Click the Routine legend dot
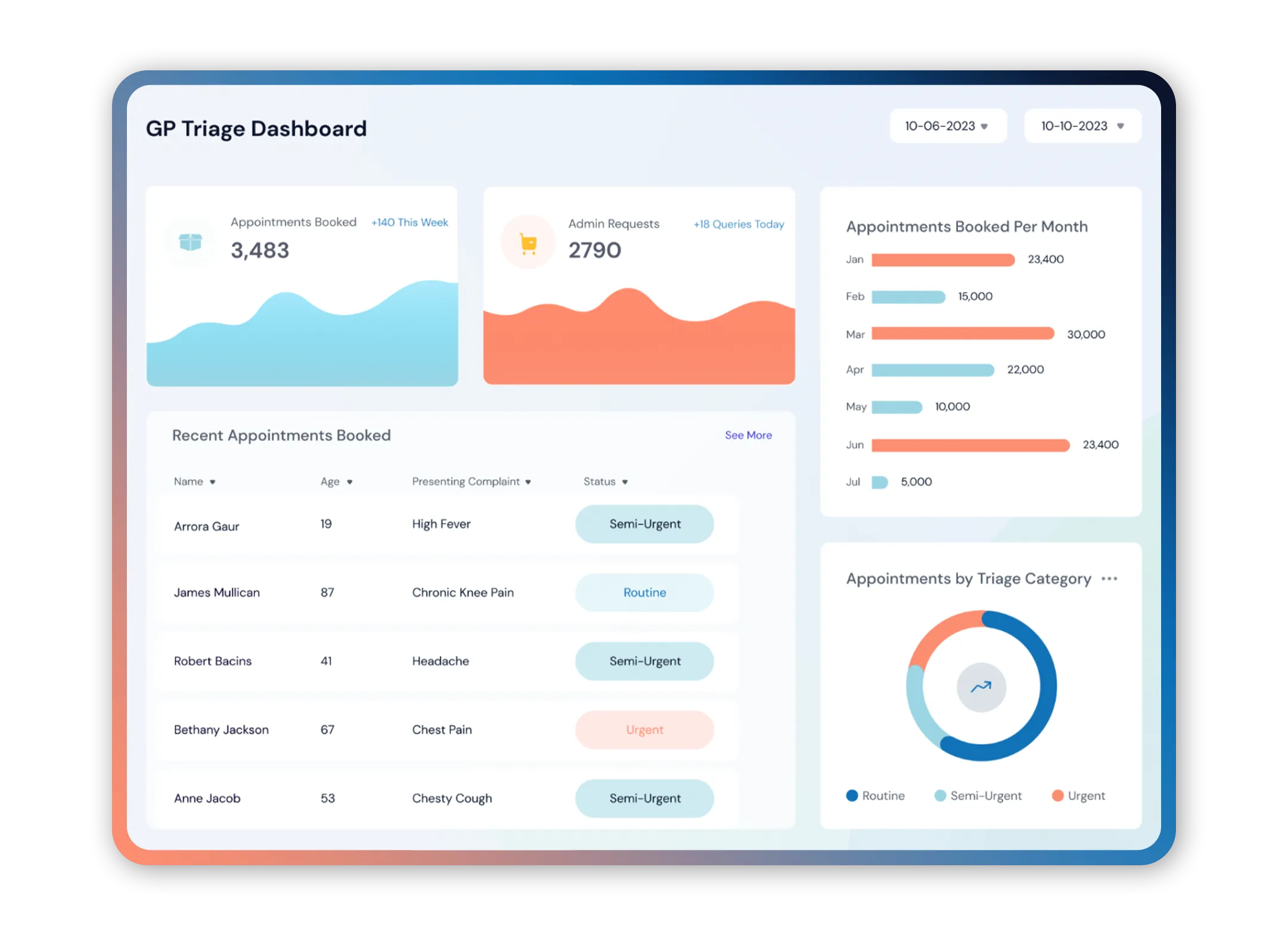 [852, 796]
